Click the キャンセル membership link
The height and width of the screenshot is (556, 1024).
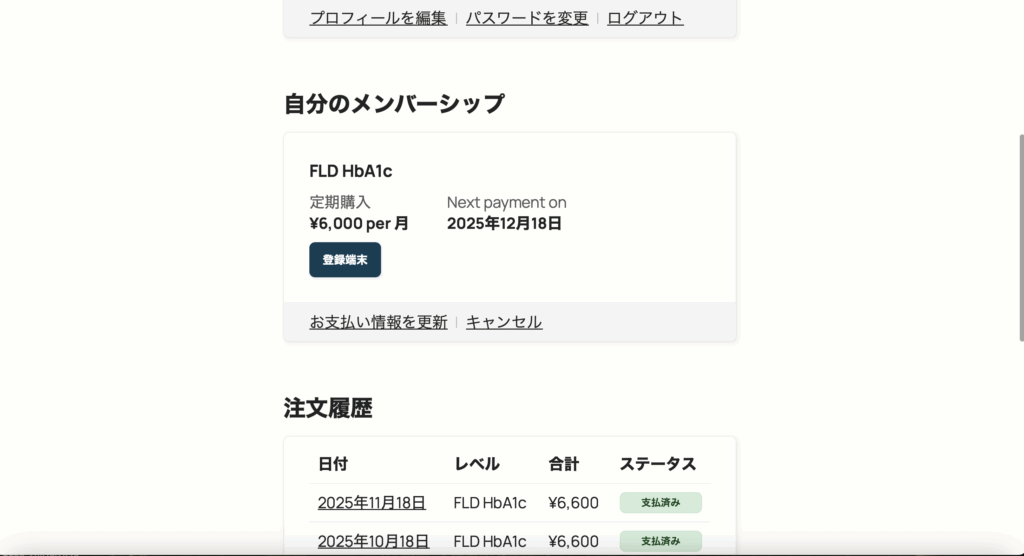tap(504, 322)
